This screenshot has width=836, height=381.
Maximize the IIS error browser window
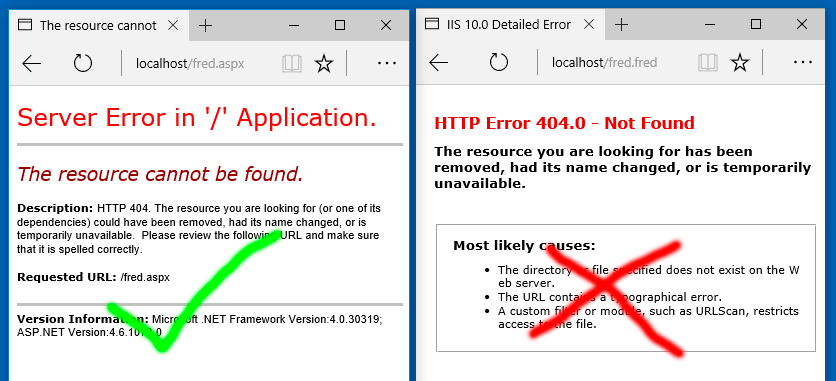[x=755, y=25]
